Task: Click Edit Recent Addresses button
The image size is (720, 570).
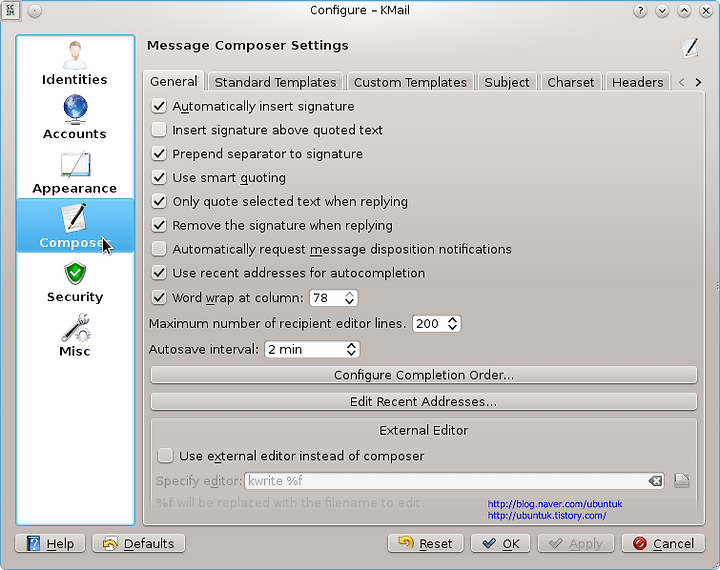Action: point(424,401)
